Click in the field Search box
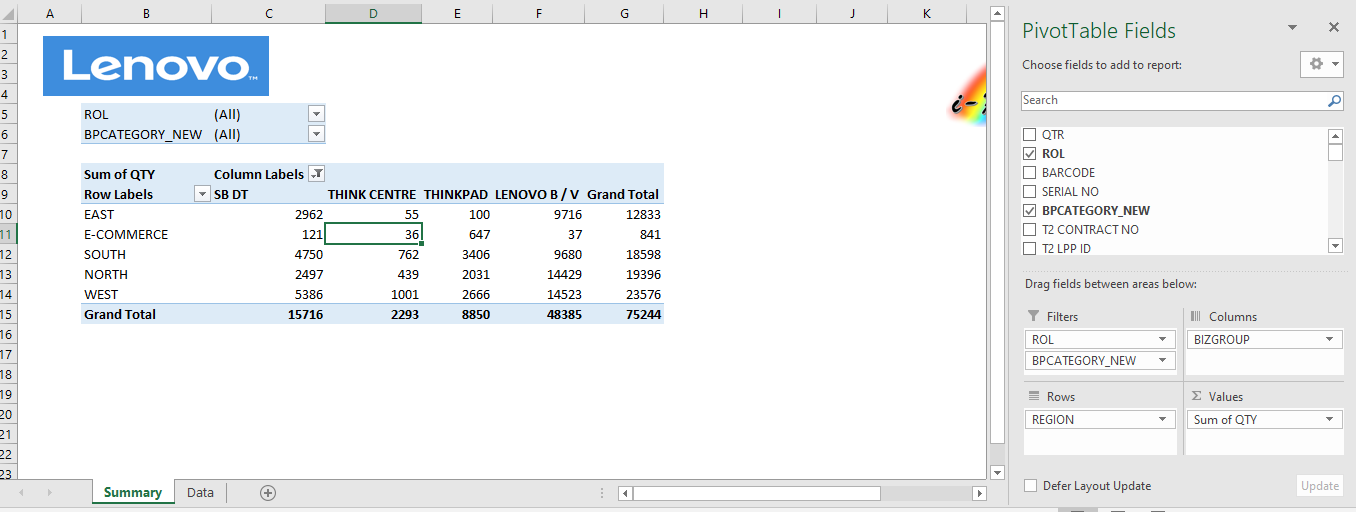Viewport: 1356px width, 512px height. 1170,101
